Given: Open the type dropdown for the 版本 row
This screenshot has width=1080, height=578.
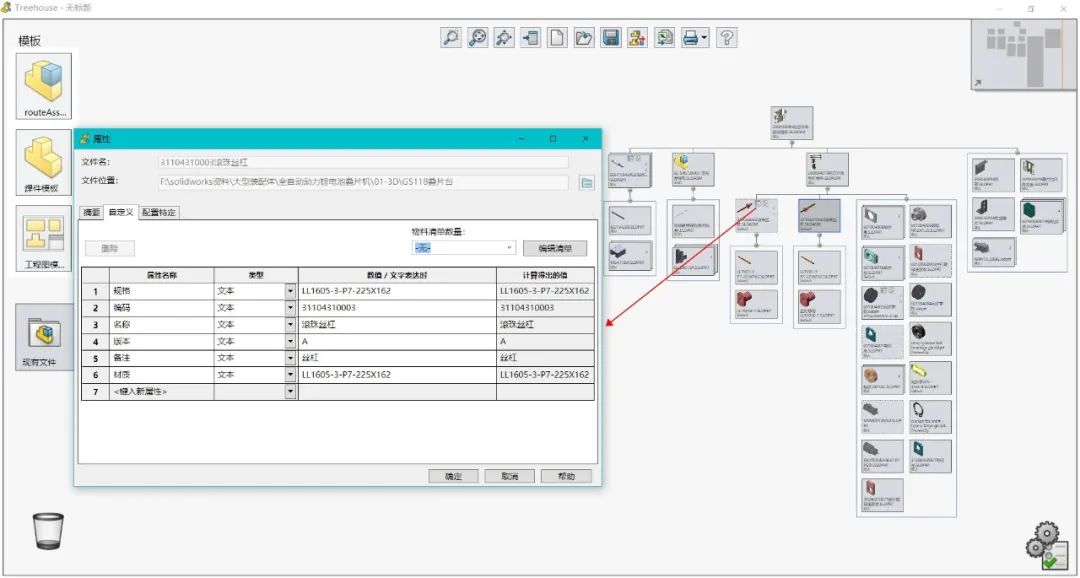Looking at the screenshot, I should 291,342.
